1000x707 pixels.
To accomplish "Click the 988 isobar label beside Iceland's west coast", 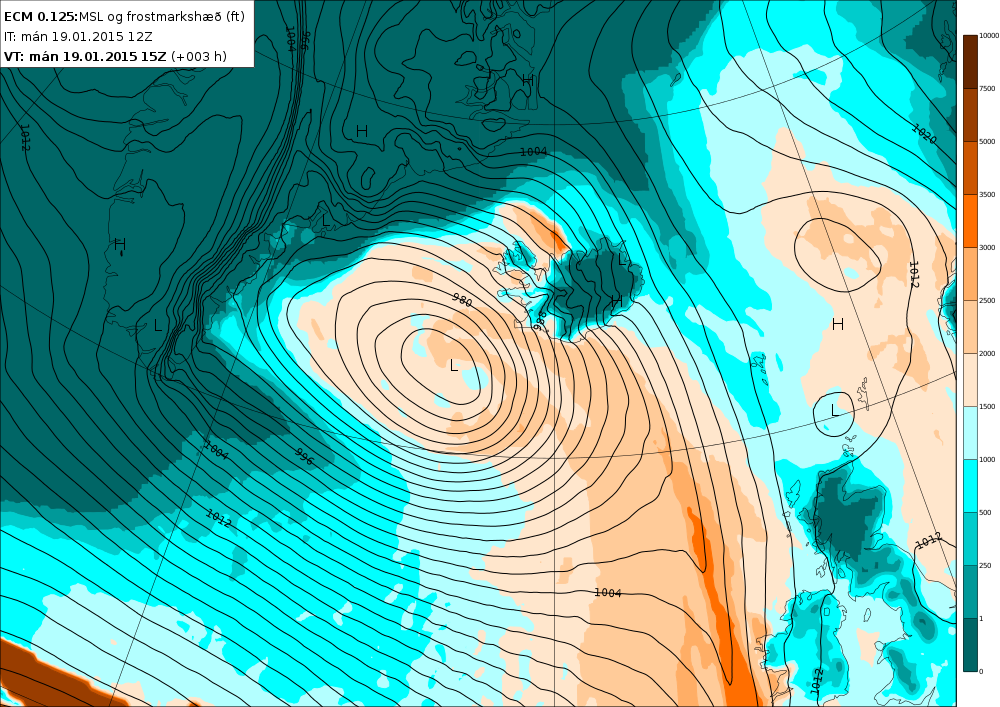I will pyautogui.click(x=540, y=321).
